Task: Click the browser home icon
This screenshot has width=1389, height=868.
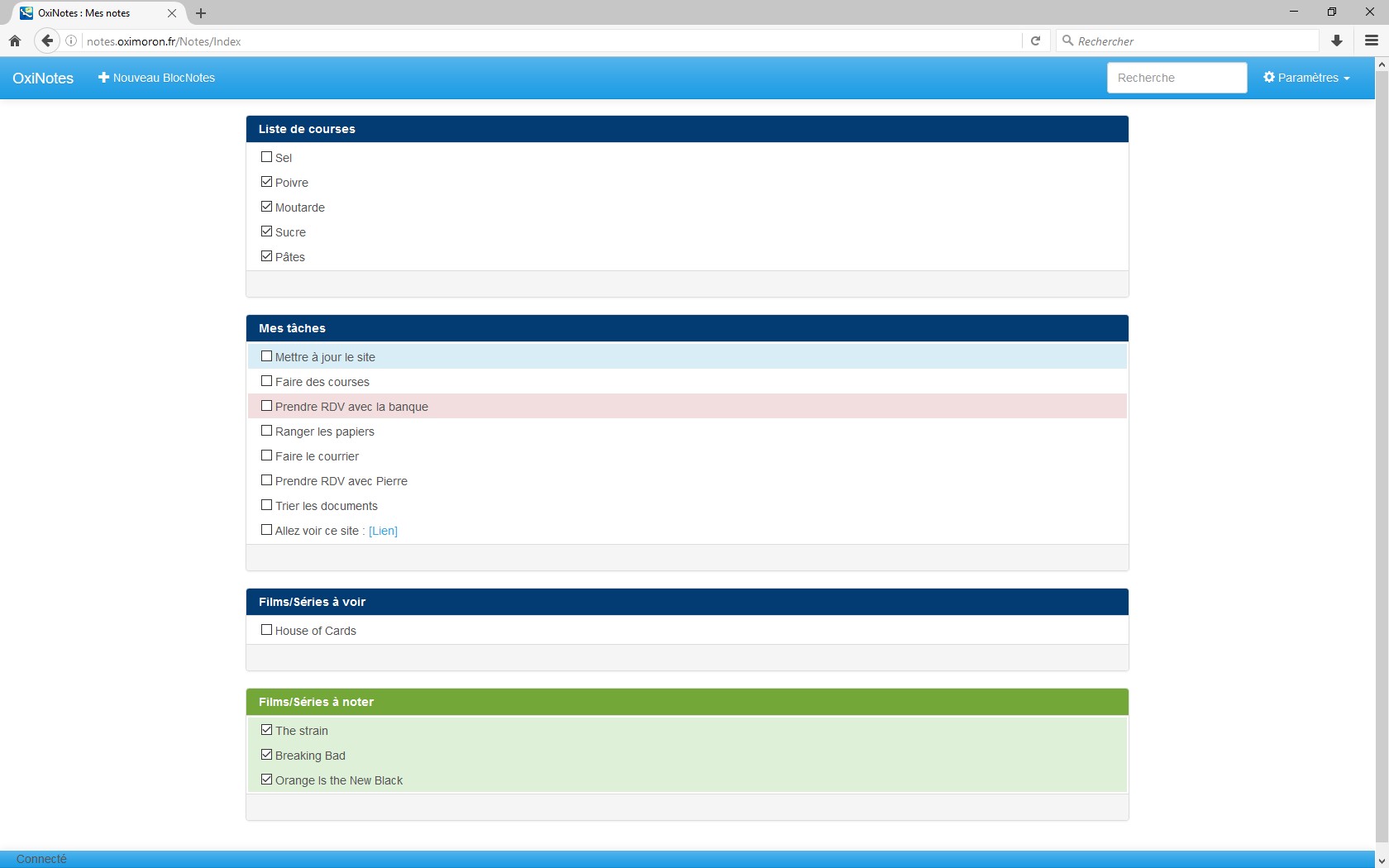Action: [15, 41]
